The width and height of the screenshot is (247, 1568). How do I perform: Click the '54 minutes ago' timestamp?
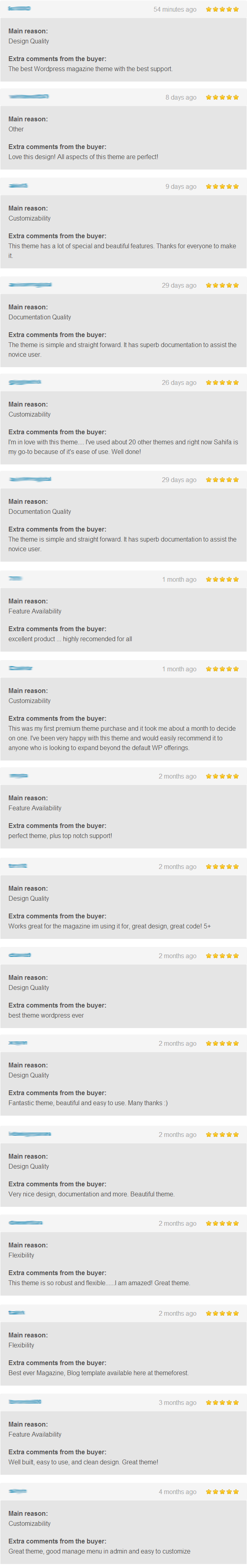(x=175, y=10)
